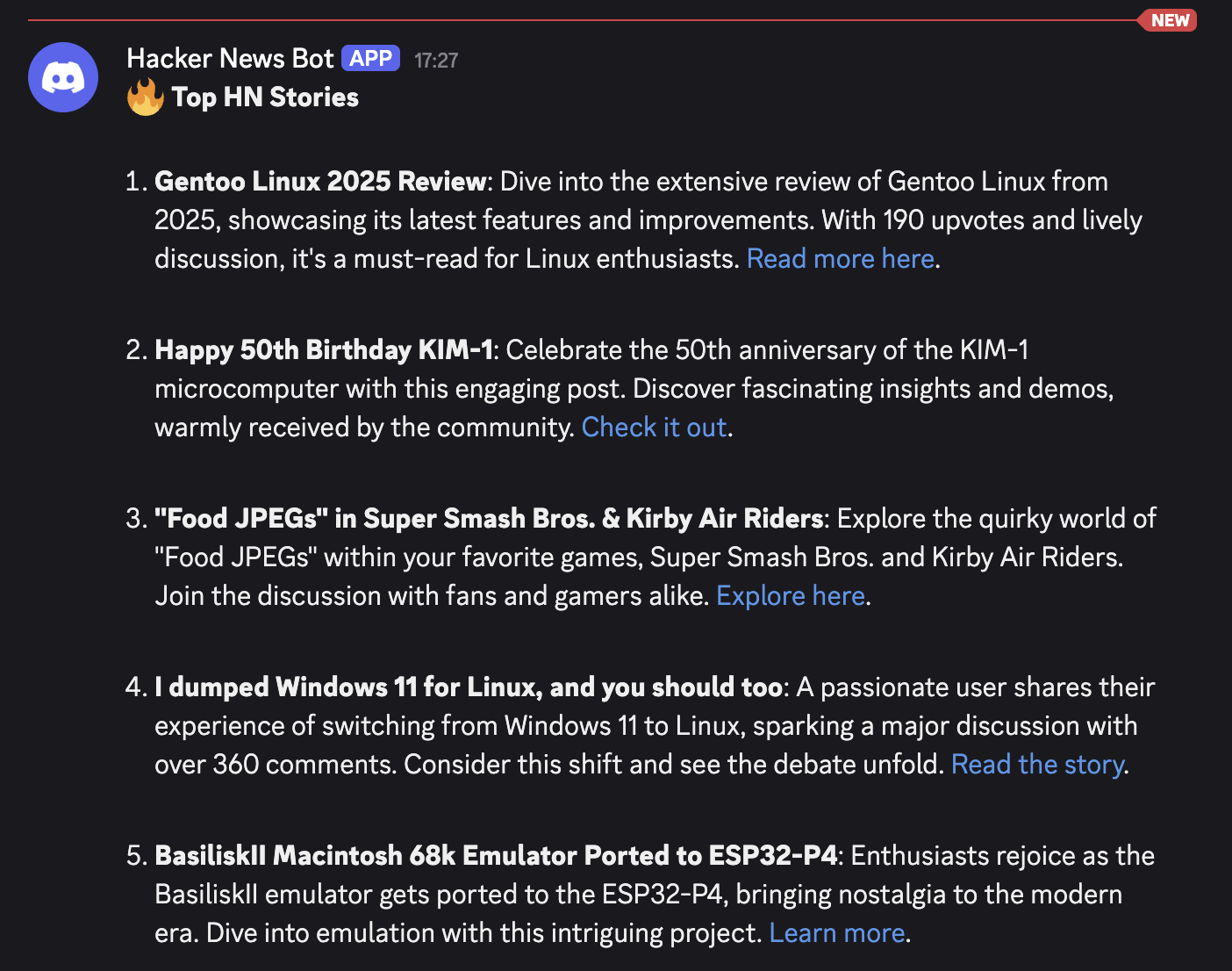
Task: Select the 'Gentoo Linux 2025 Review' title text
Action: 320,181
